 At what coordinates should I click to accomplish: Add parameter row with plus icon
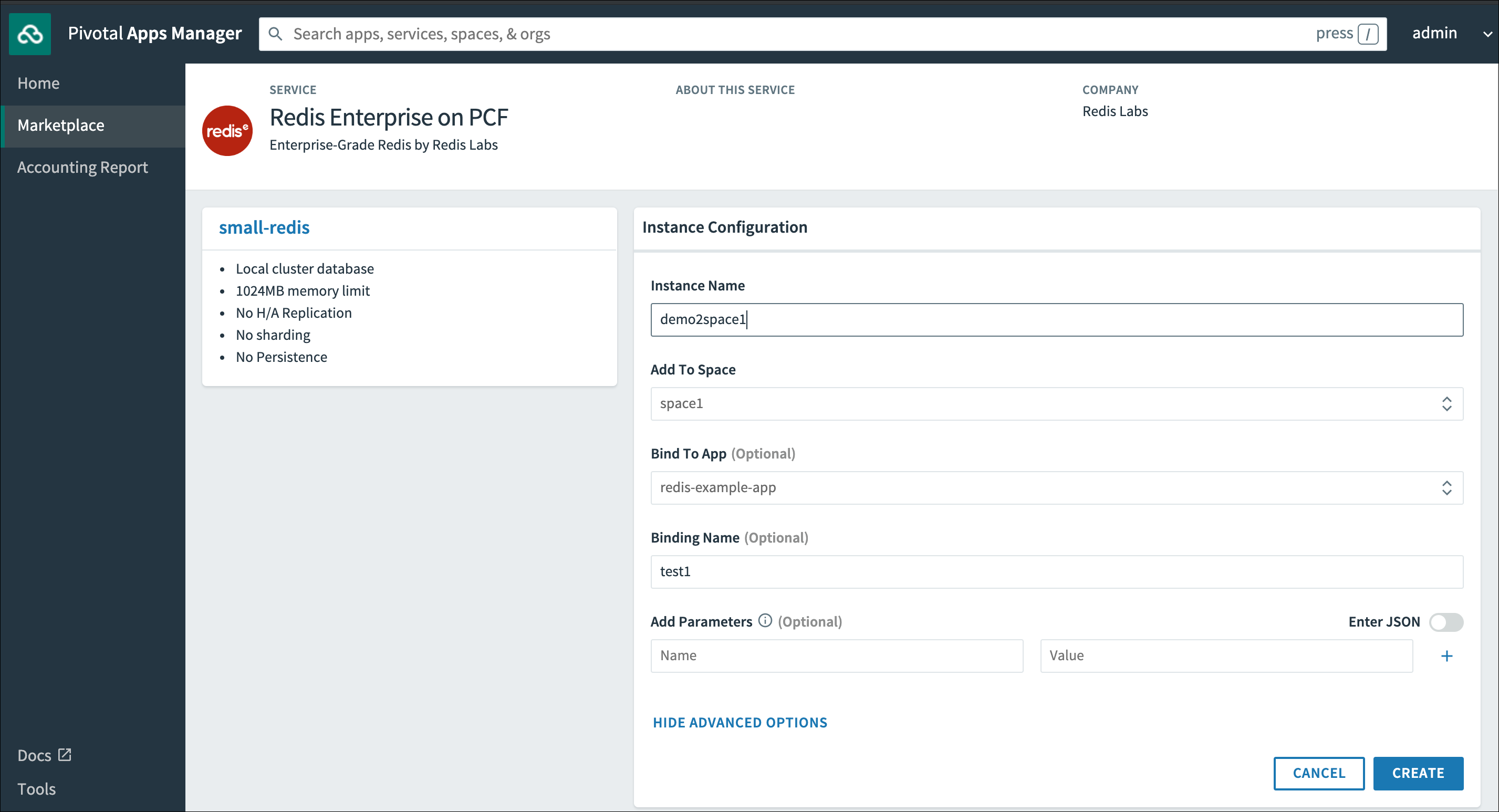(x=1446, y=656)
